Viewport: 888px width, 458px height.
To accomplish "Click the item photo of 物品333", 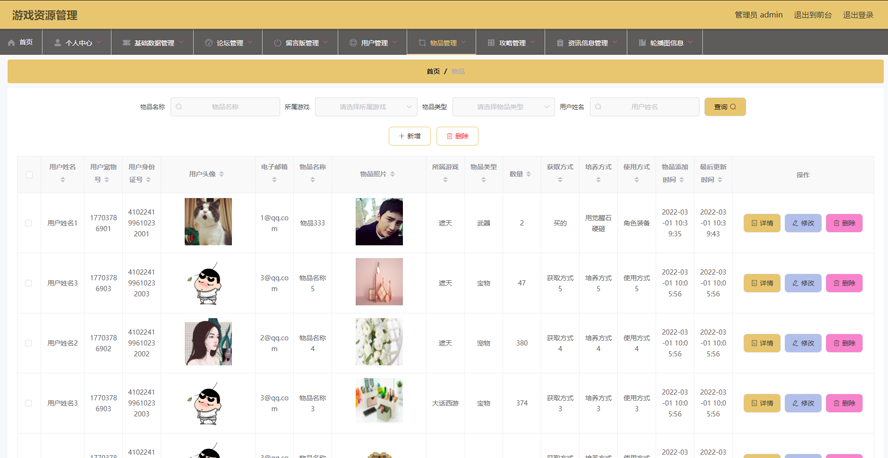I will tap(379, 221).
